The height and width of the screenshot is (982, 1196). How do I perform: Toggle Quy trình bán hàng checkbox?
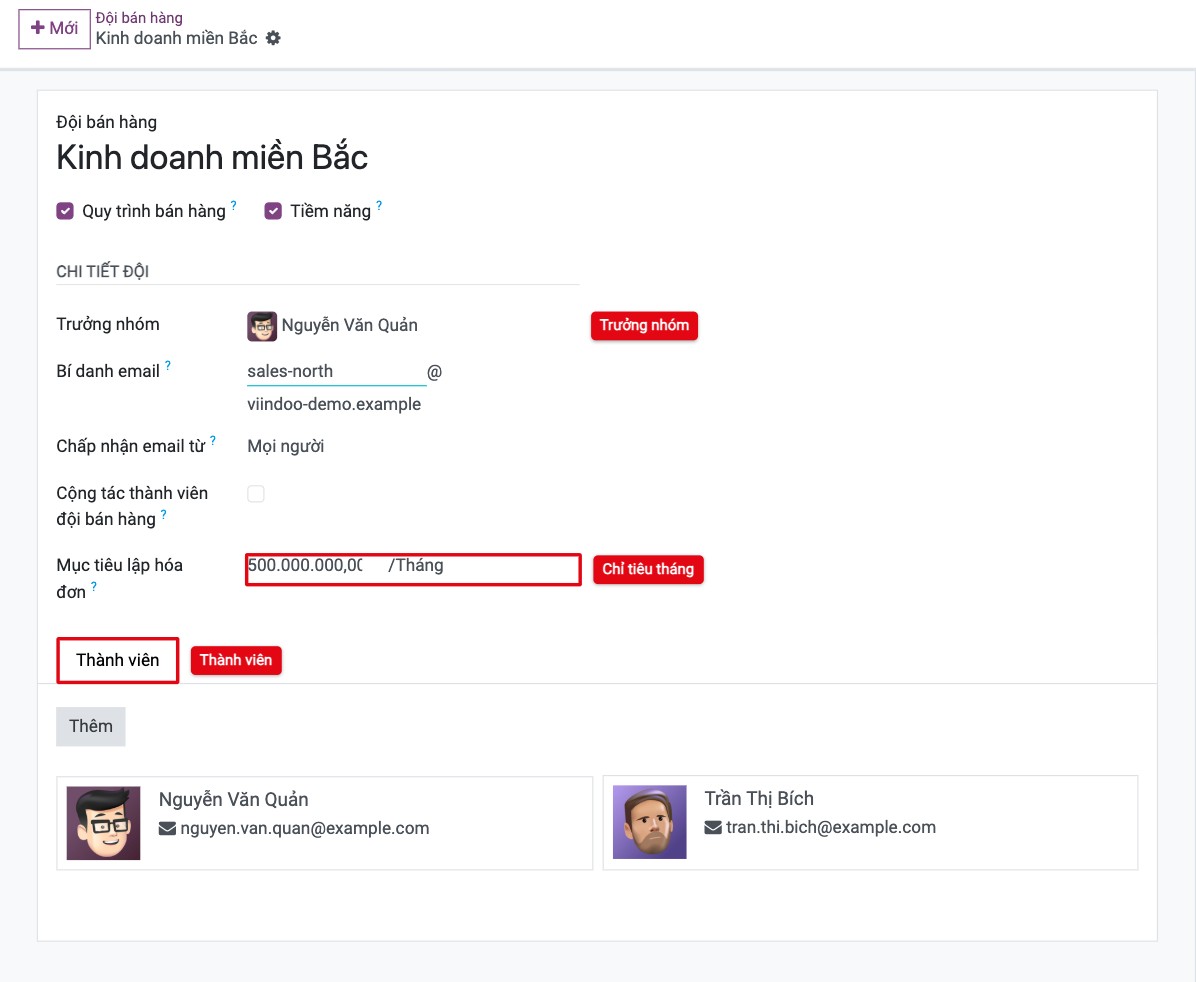[x=65, y=211]
